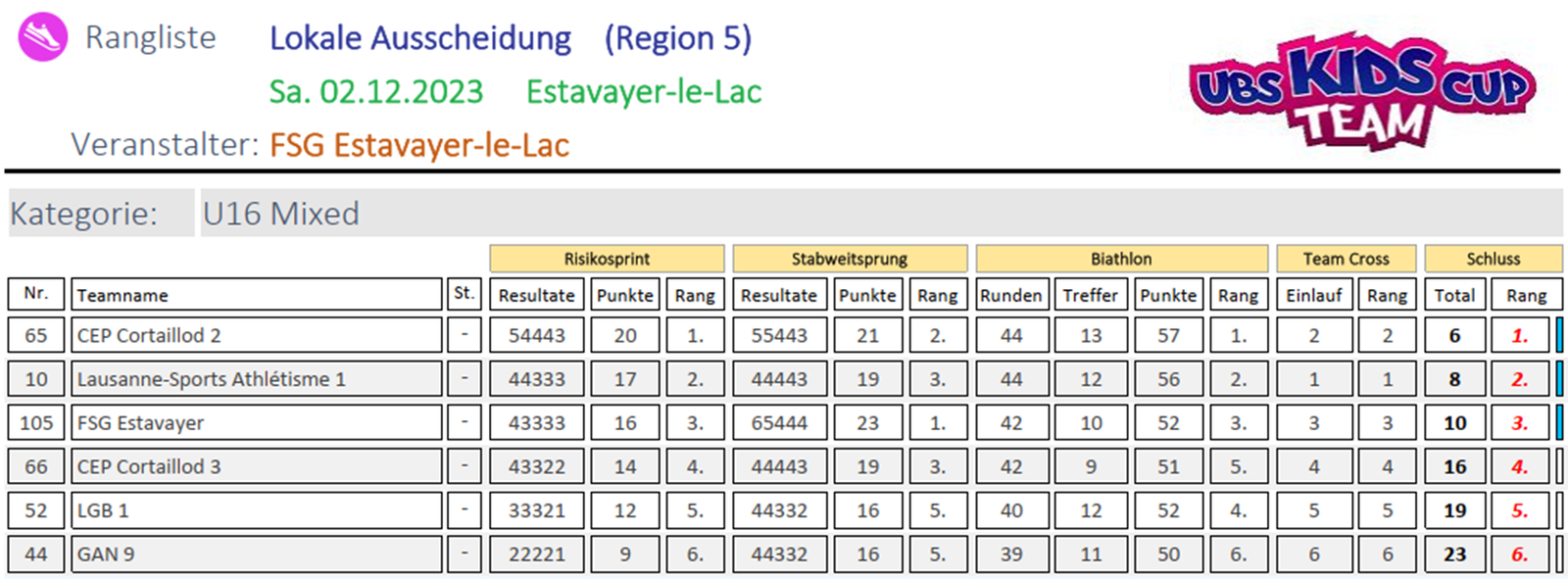Select the GAN 9 team cell

tap(256, 555)
